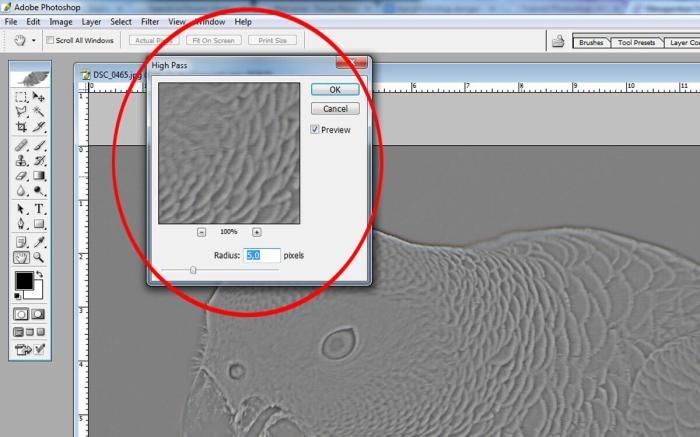Select the Clone Stamp tool
Screen dimensions: 700x437
[21, 160]
